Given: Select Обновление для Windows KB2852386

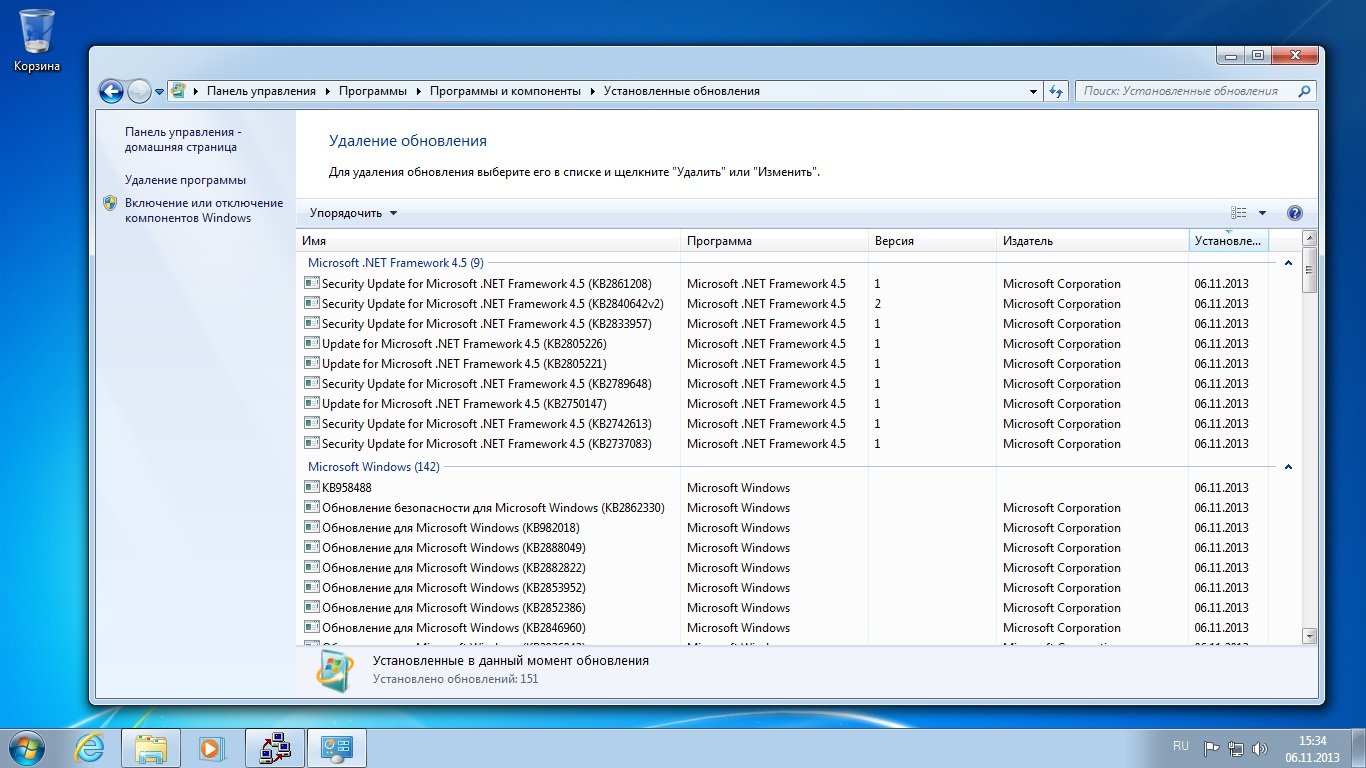Looking at the screenshot, I should pyautogui.click(x=783, y=608).
